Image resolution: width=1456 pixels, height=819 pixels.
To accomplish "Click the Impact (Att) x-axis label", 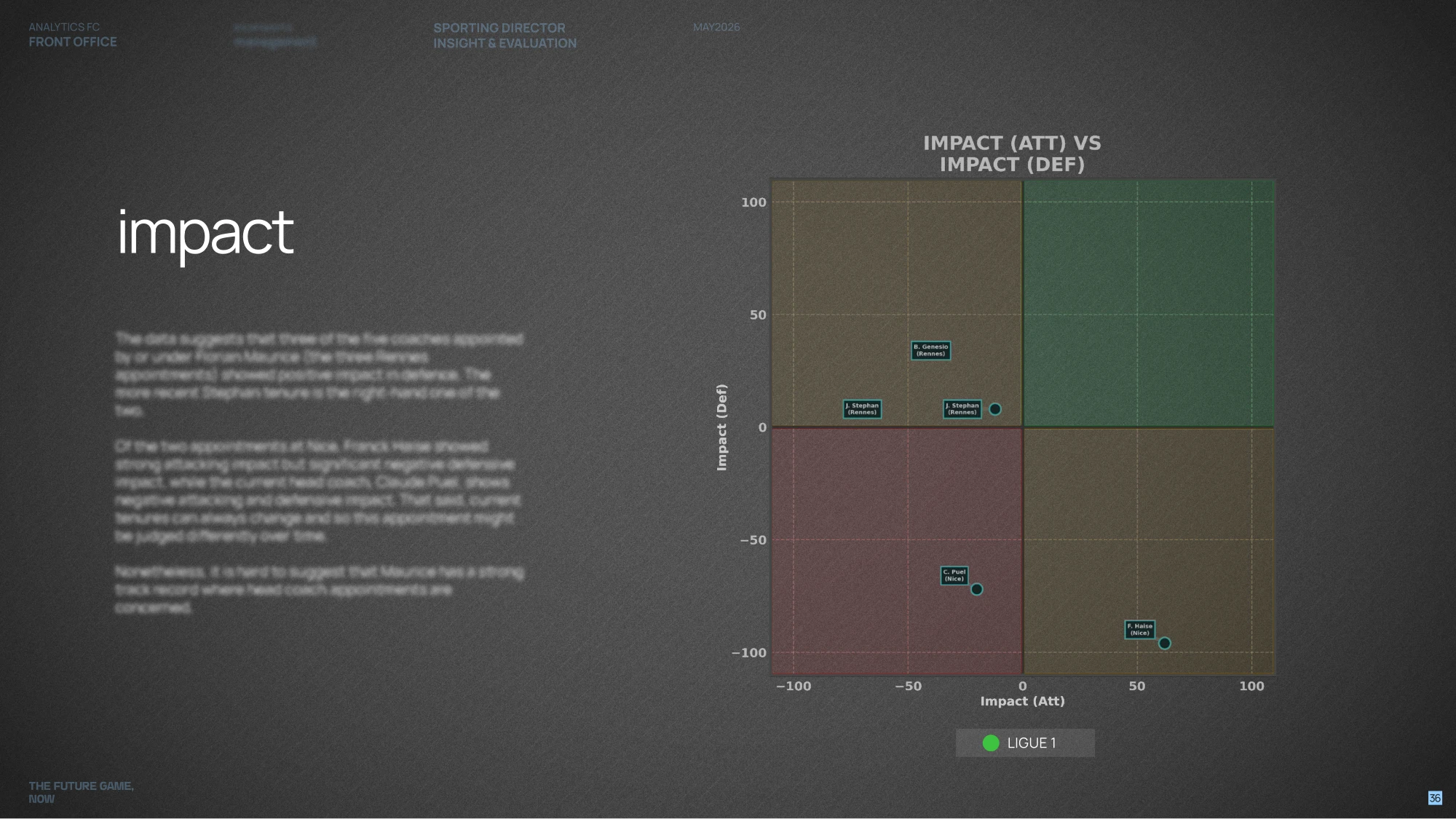I will coord(1022,701).
